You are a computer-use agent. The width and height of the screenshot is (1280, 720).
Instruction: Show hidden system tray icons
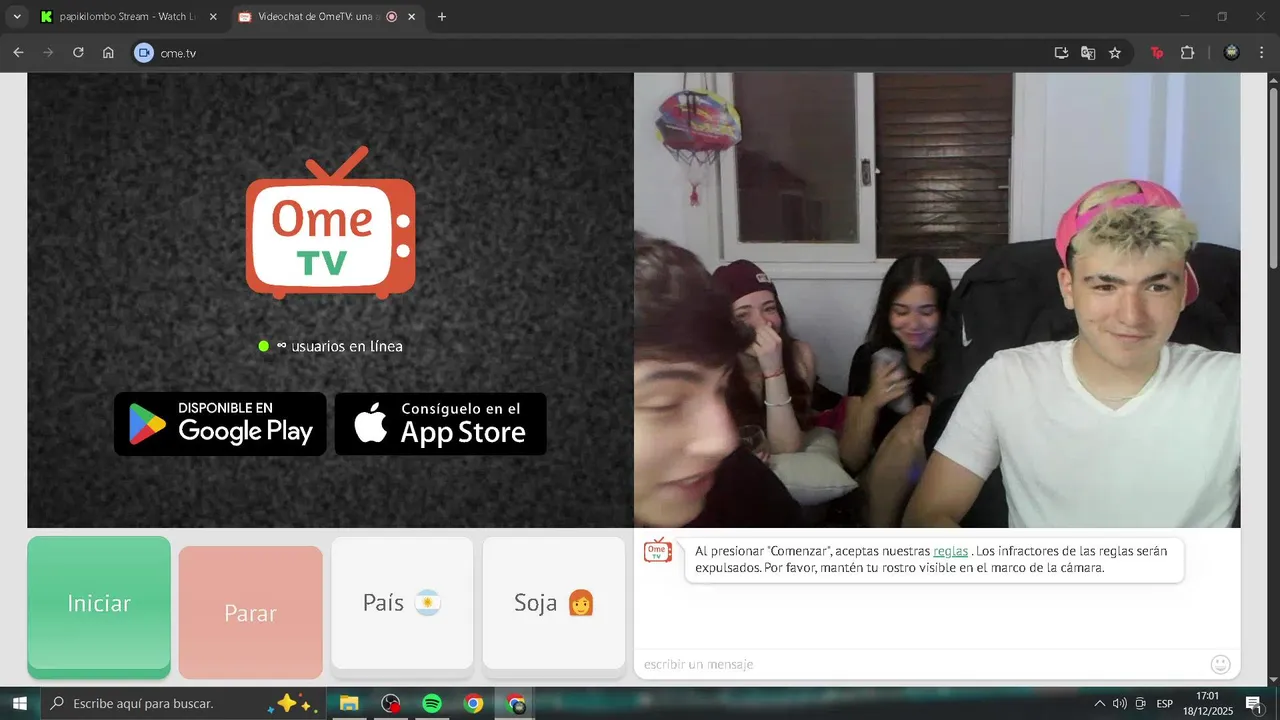[x=1100, y=704]
